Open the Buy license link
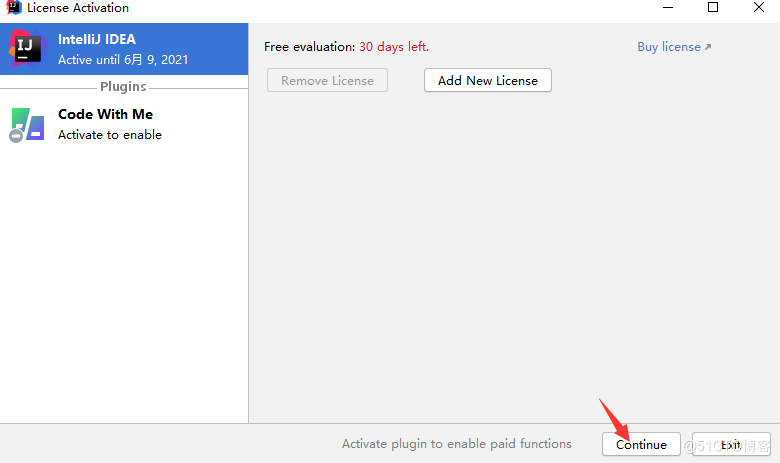 [x=674, y=47]
